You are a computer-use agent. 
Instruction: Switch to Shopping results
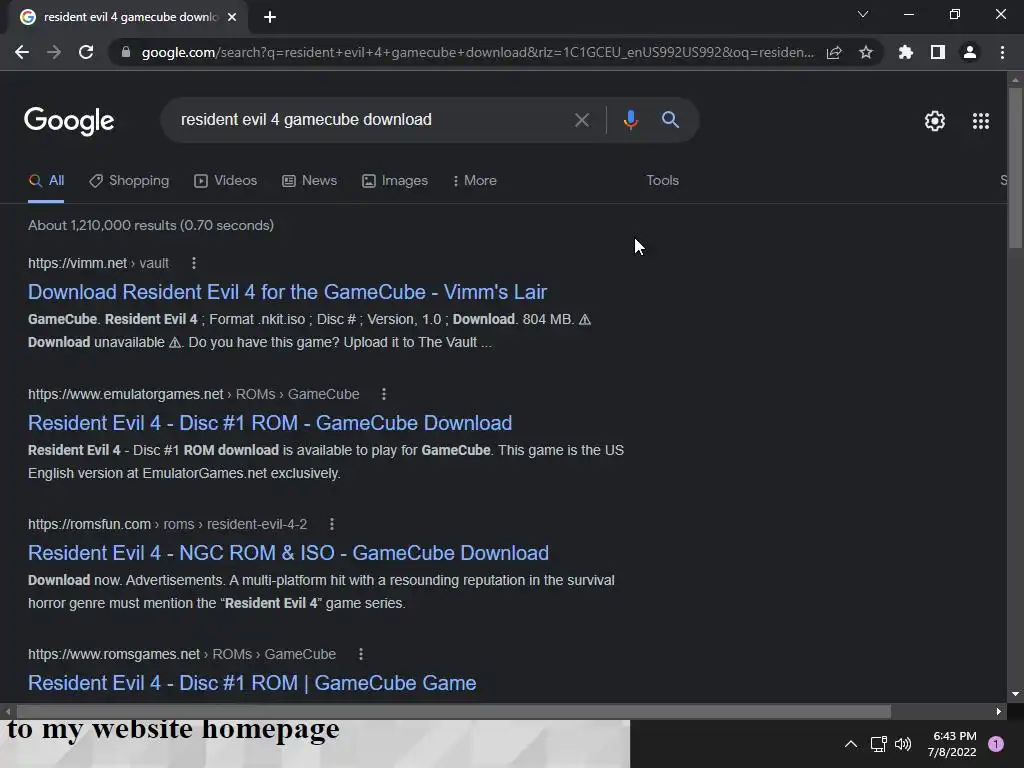point(129,181)
